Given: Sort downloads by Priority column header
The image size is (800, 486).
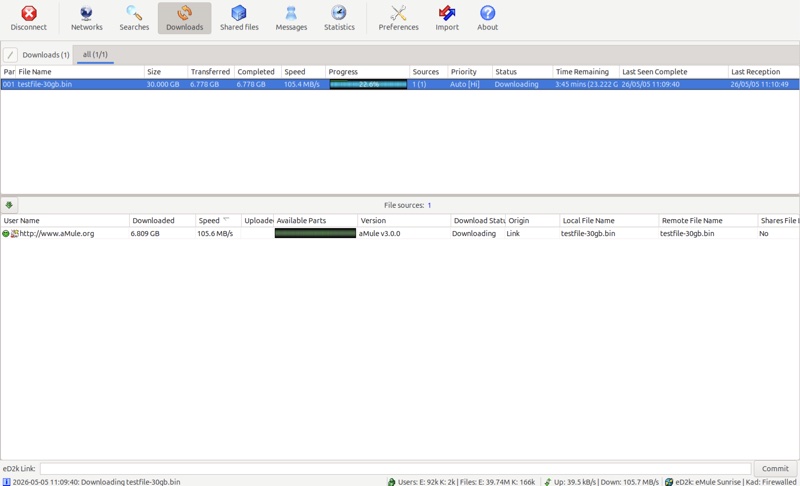Looking at the screenshot, I should (469, 72).
